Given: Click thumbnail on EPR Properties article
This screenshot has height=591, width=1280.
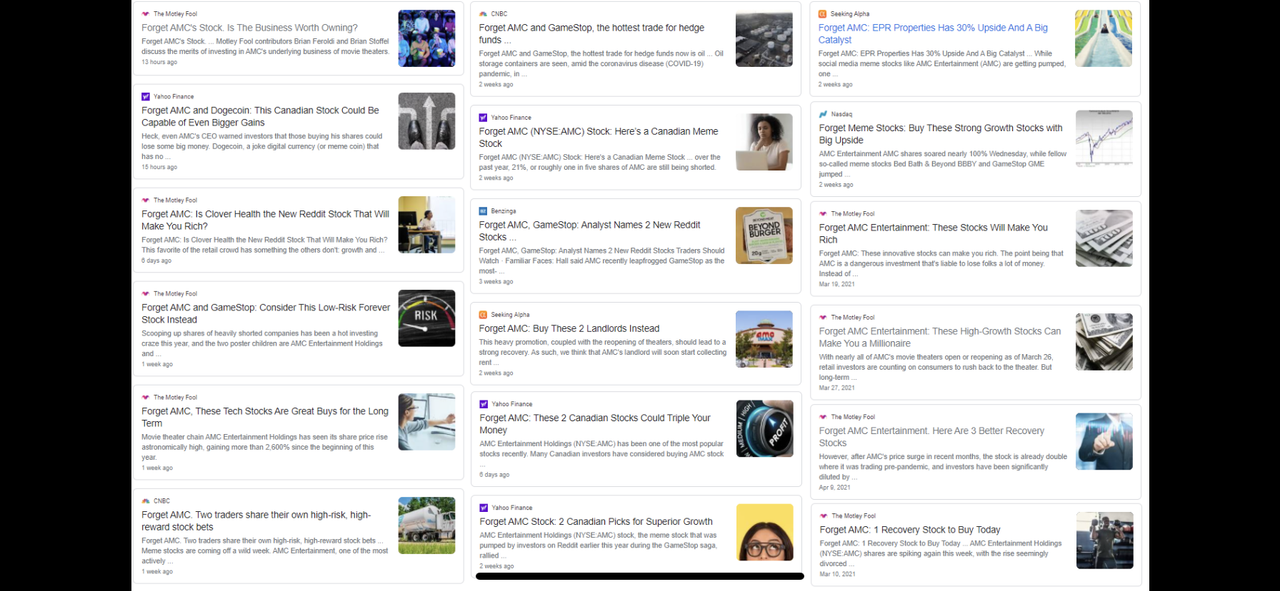Looking at the screenshot, I should click(x=1104, y=38).
